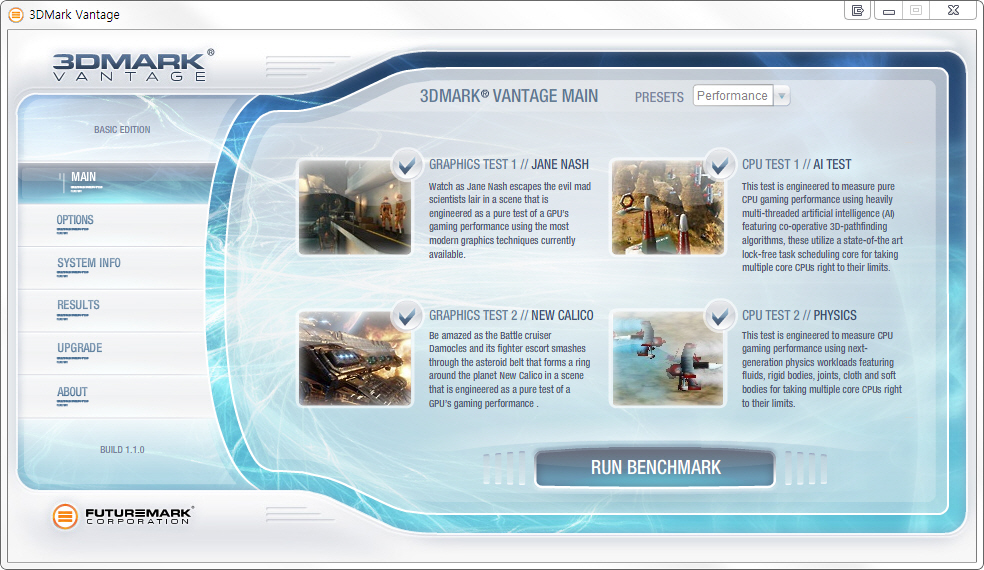Viewport: 984px width, 570px height.
Task: Click the New Calico battle cruiser thumbnail
Action: 355,358
